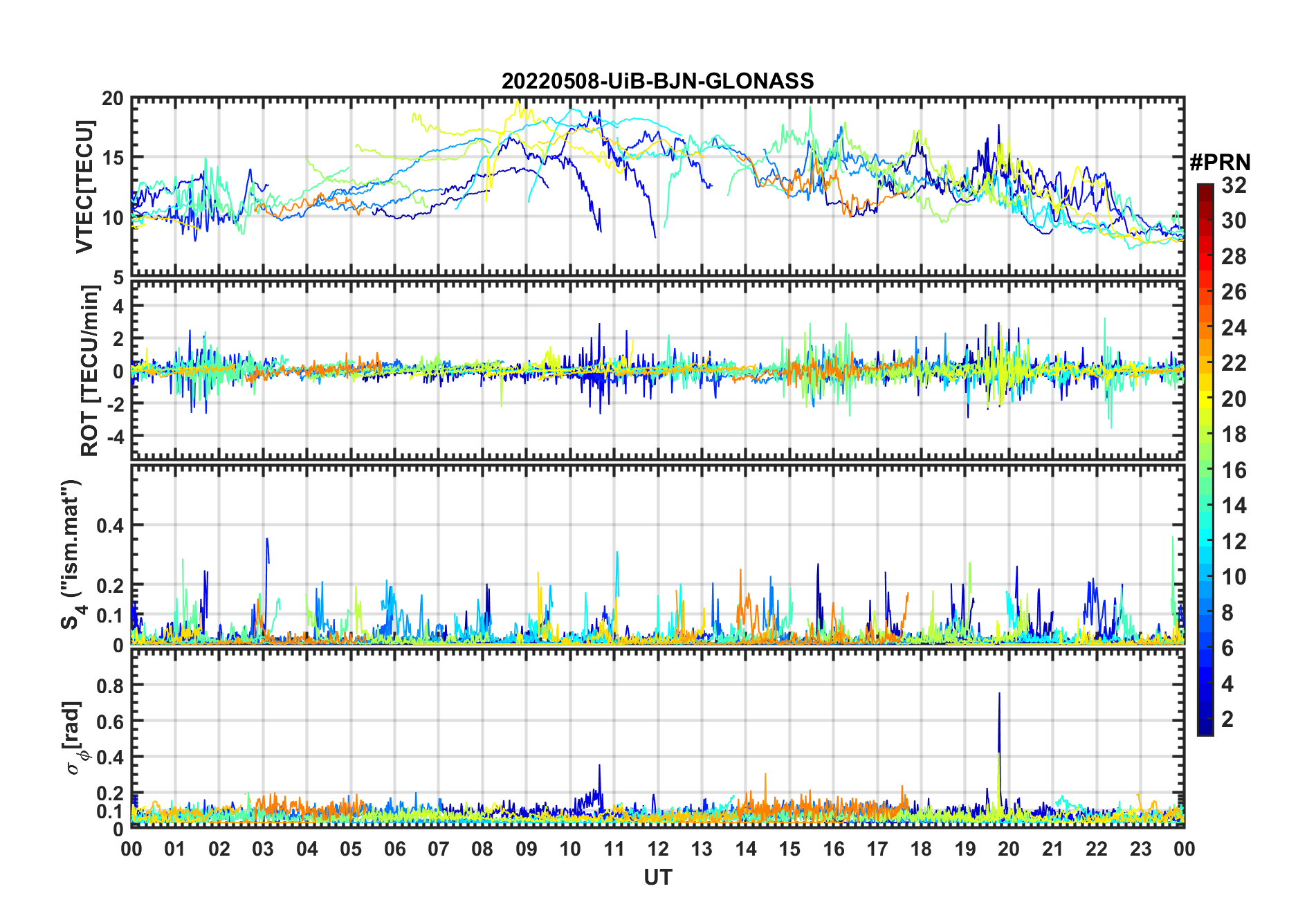Click the 0.8 tick label on the sigma-phi axis
1316x920 pixels.
[109, 686]
